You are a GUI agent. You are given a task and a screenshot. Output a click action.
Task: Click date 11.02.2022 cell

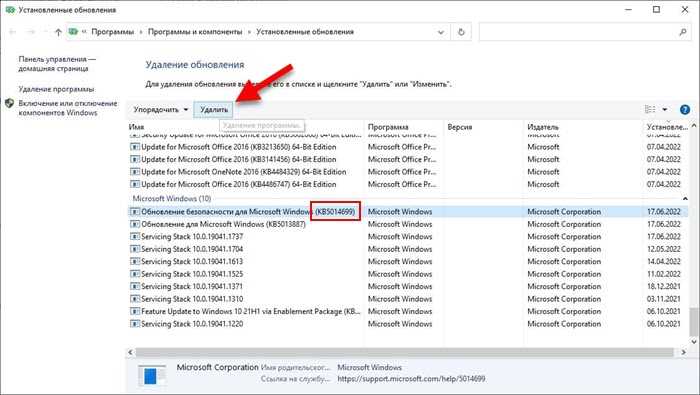[663, 274]
